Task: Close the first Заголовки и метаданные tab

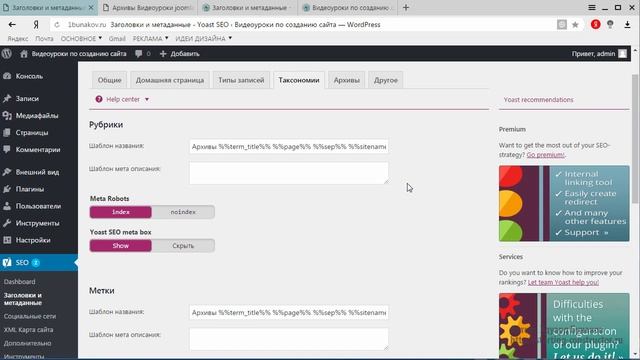Action: point(91,7)
